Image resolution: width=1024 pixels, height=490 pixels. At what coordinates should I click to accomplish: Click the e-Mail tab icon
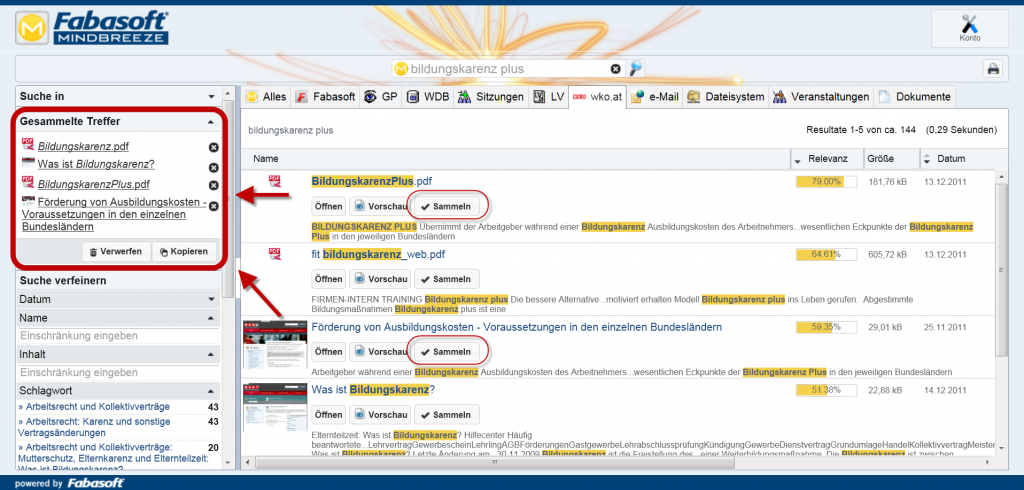coord(638,97)
